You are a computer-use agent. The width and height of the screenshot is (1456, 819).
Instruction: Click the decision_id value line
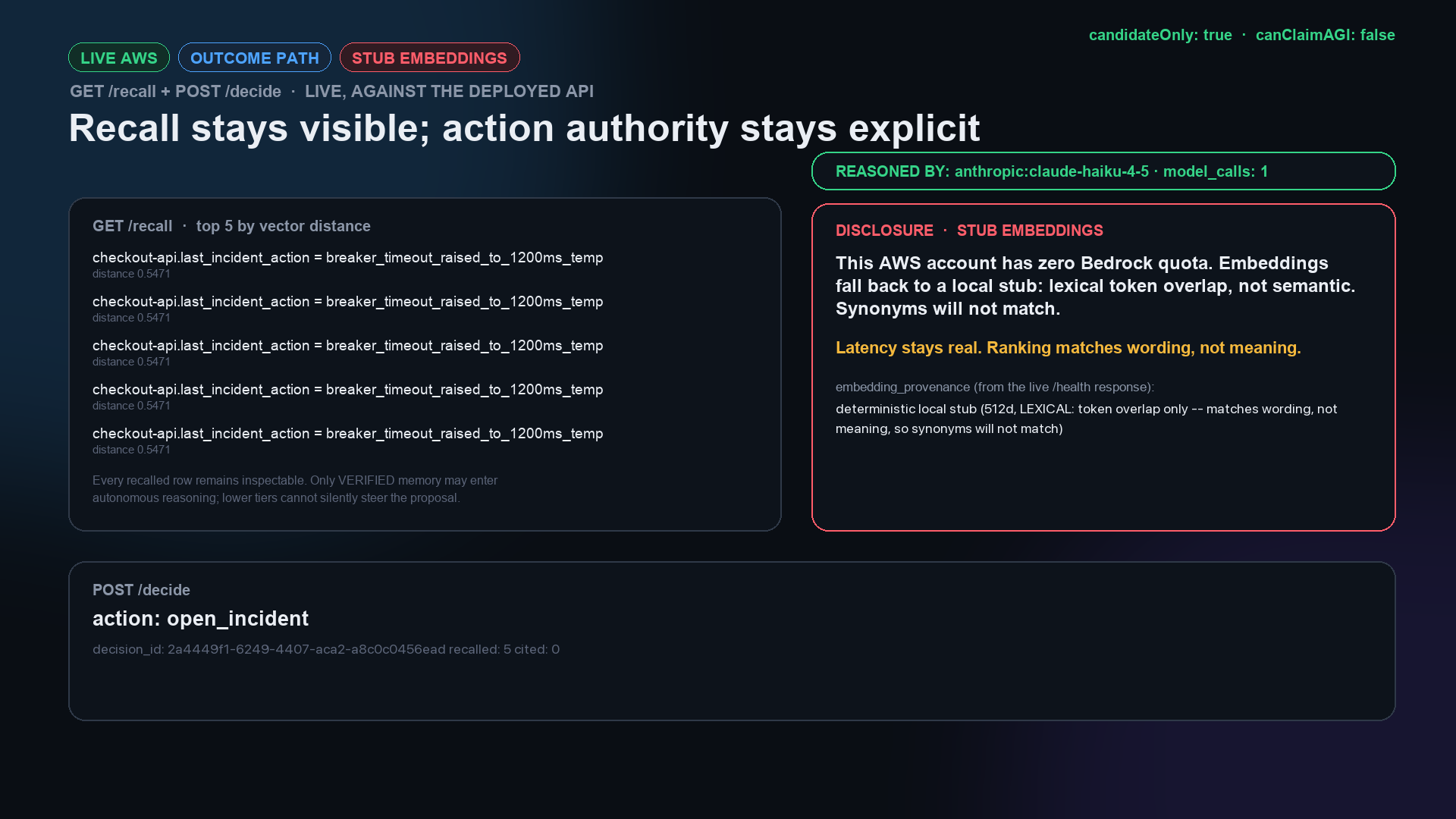(x=326, y=649)
